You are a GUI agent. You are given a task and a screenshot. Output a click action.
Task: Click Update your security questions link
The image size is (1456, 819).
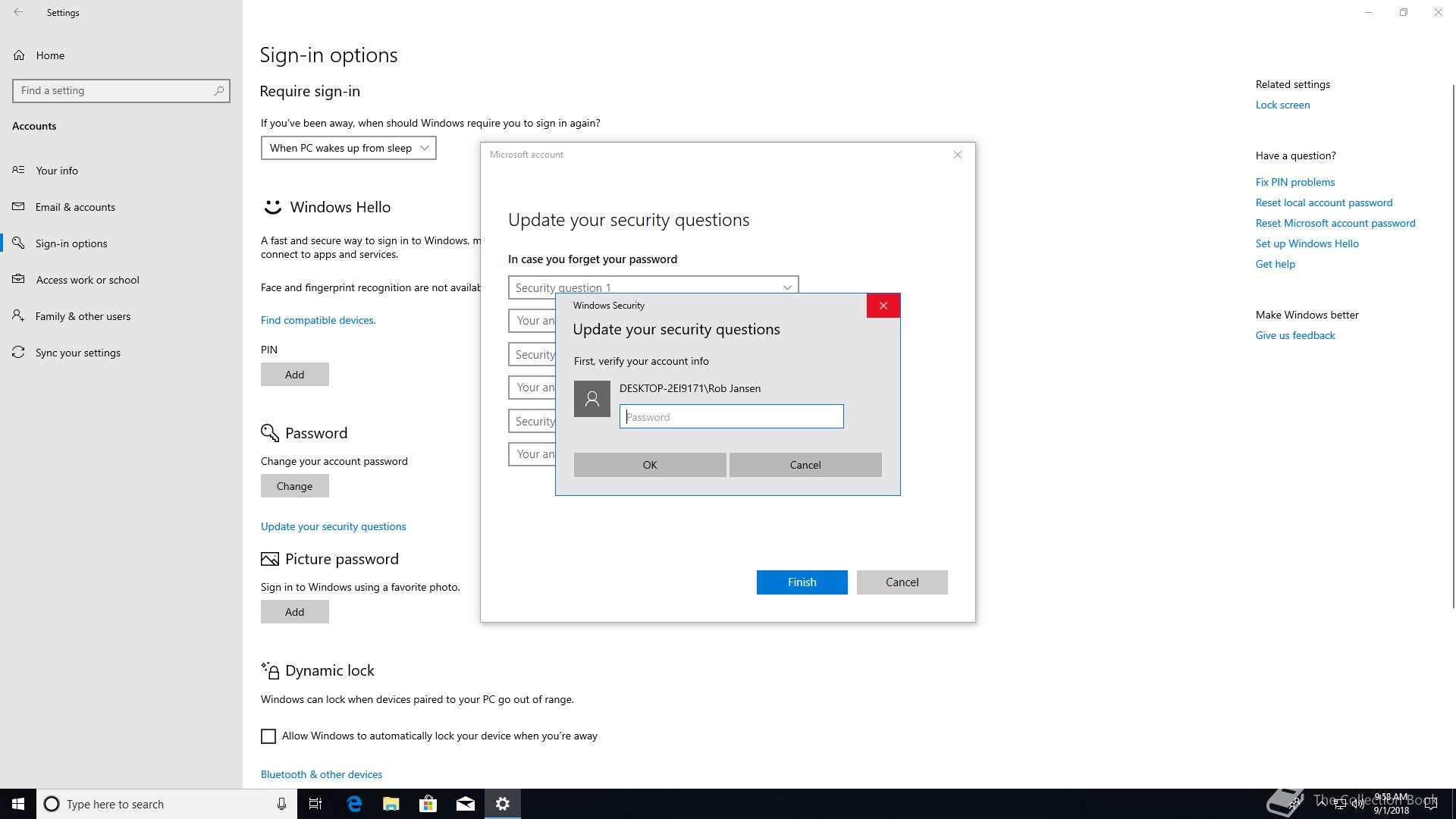coord(334,526)
